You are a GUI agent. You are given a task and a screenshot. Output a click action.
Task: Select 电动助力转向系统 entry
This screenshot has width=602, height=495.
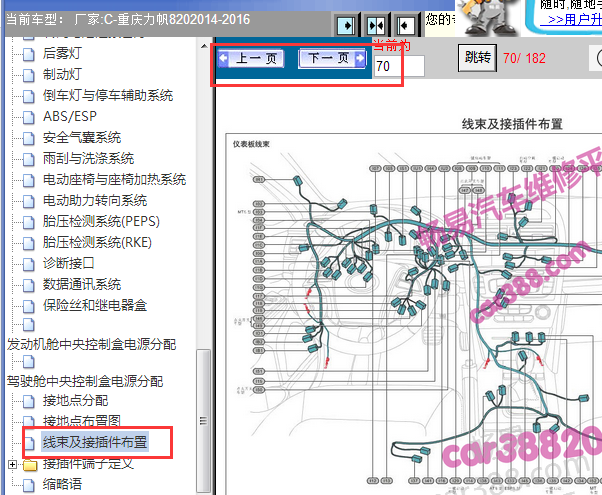coord(95,200)
